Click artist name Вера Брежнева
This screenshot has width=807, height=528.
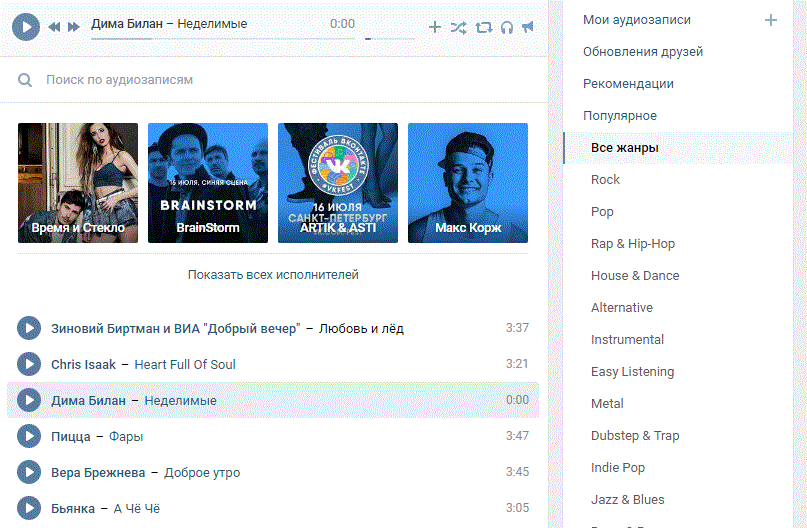98,472
